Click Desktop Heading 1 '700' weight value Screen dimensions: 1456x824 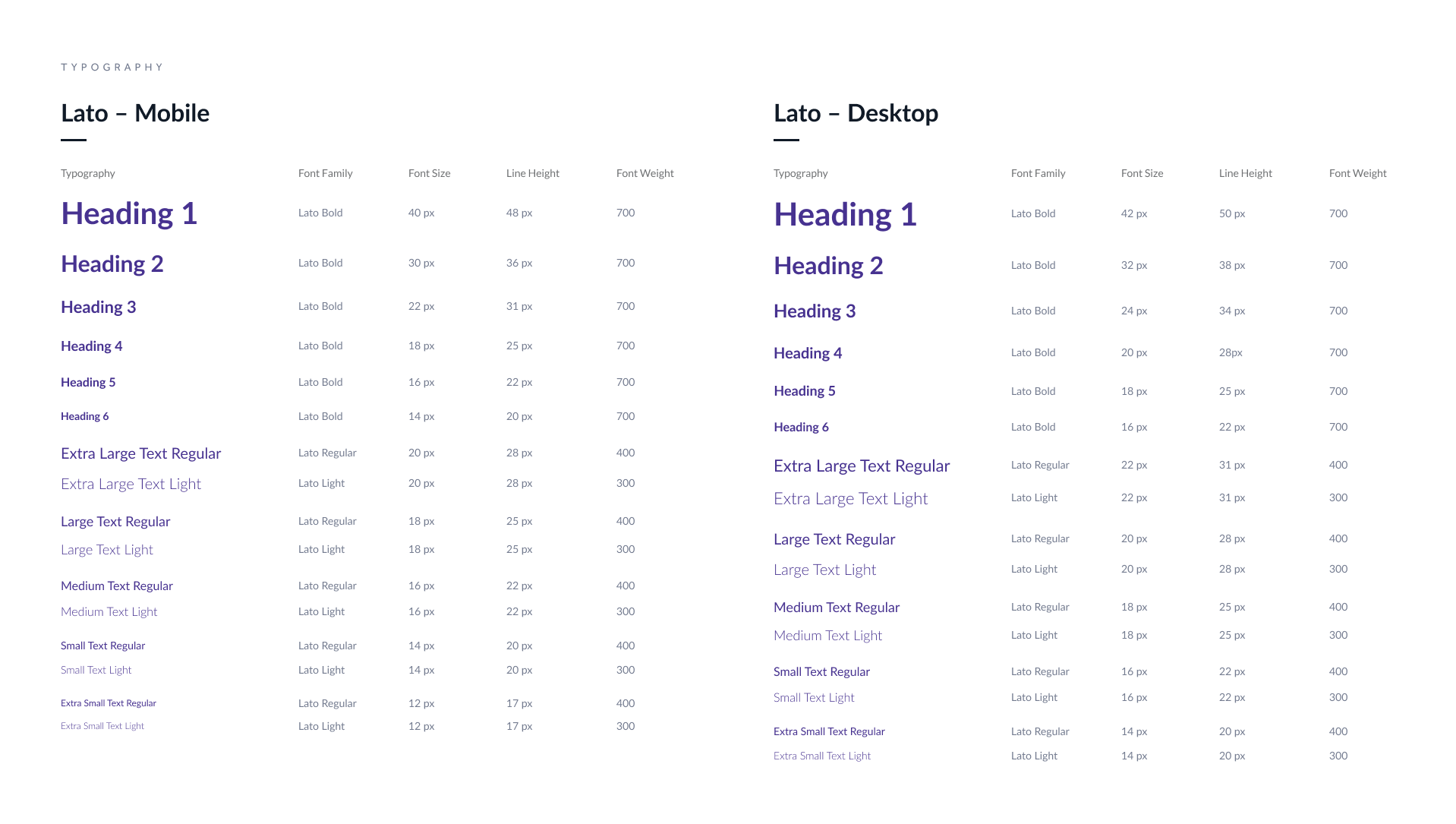(1338, 214)
